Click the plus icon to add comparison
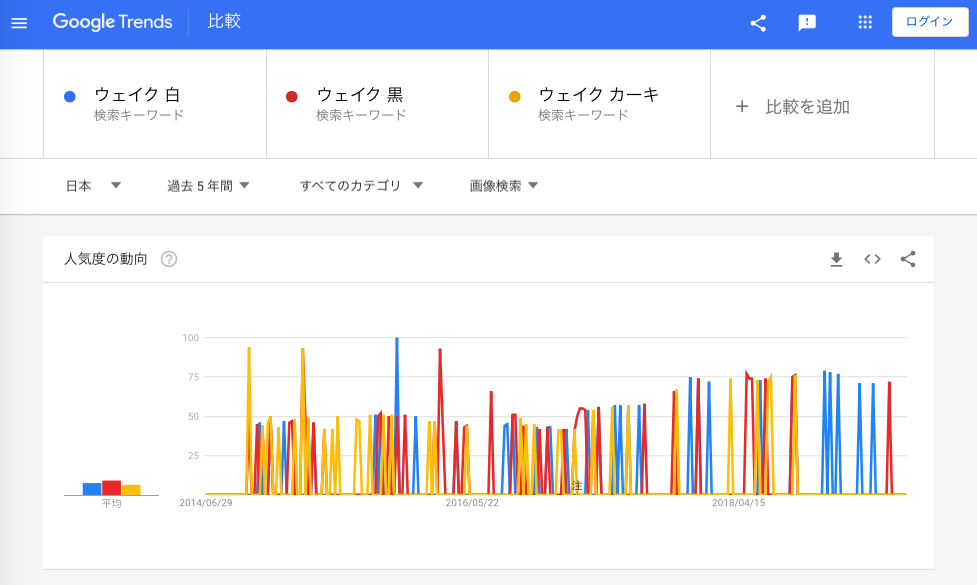The width and height of the screenshot is (977, 585). [x=741, y=106]
